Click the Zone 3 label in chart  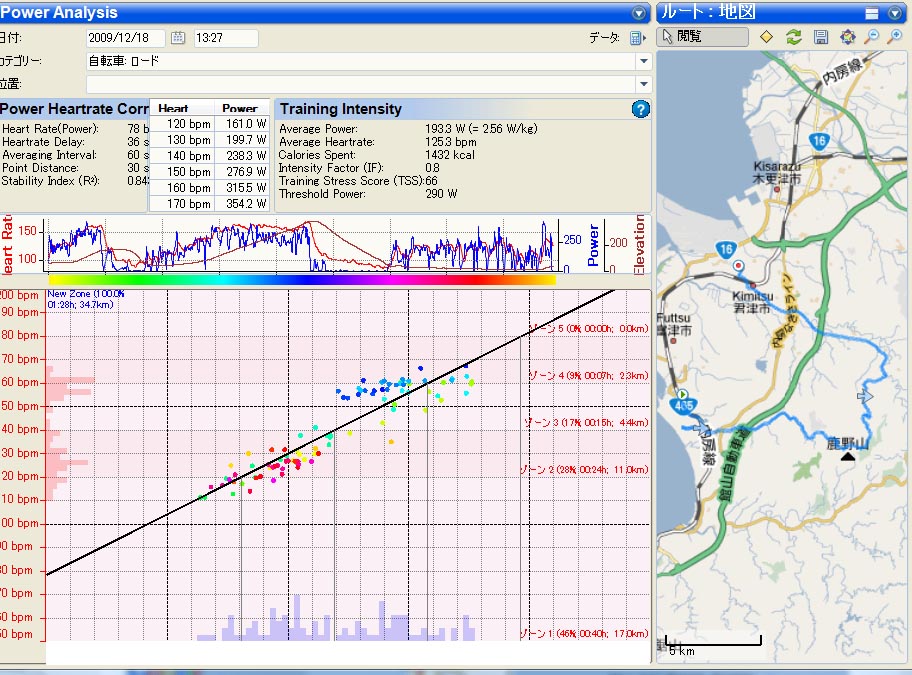(586, 423)
